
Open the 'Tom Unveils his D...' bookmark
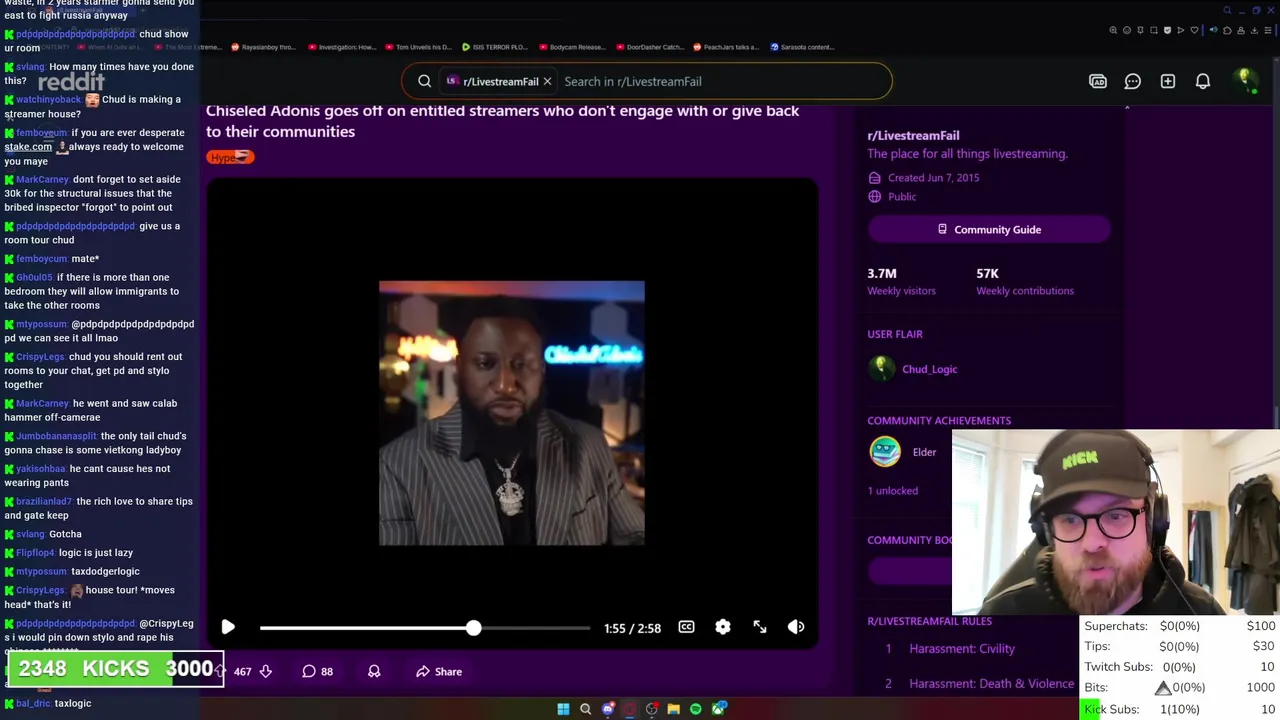point(418,47)
